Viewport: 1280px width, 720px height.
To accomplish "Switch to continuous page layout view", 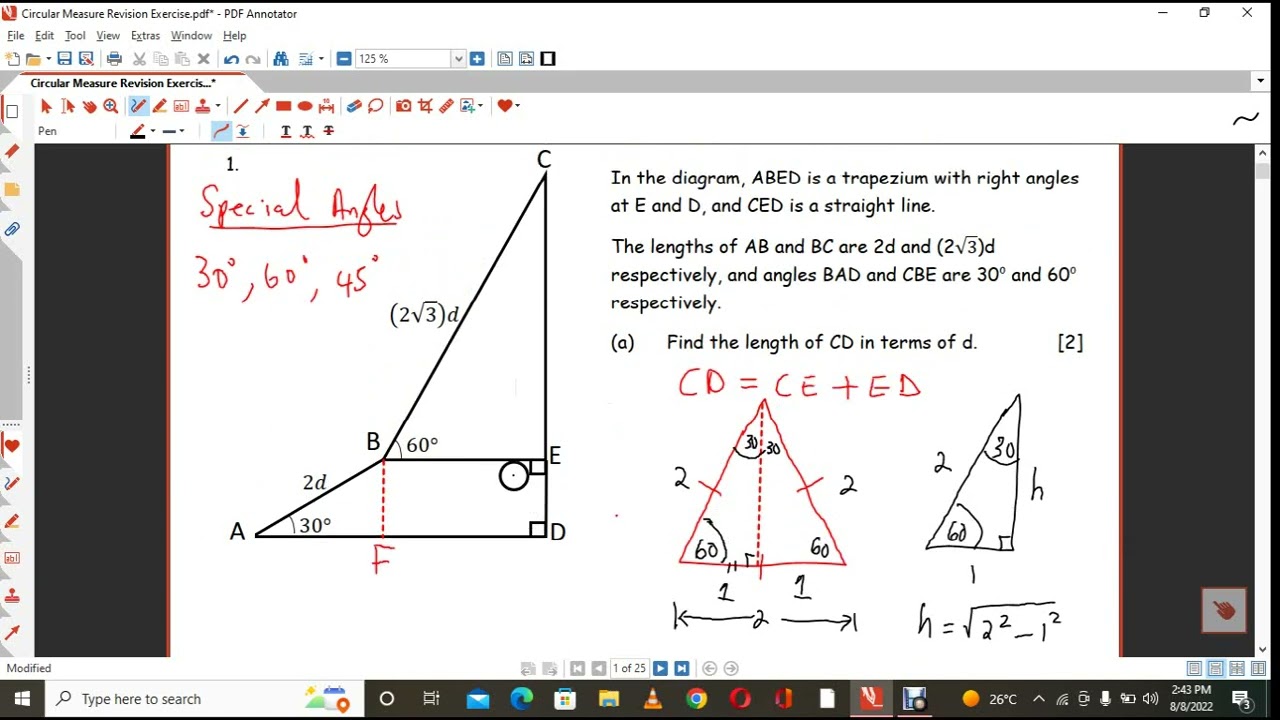I will [1215, 668].
